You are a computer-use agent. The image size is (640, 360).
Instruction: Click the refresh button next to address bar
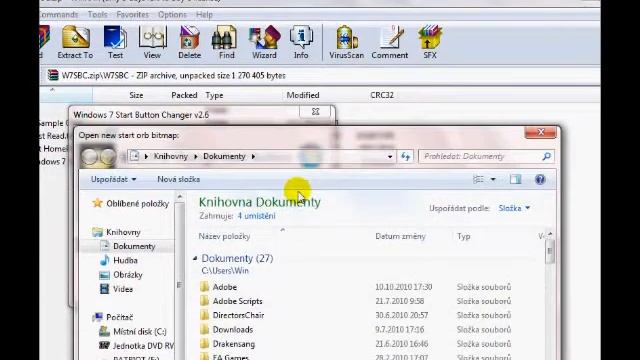tap(405, 156)
